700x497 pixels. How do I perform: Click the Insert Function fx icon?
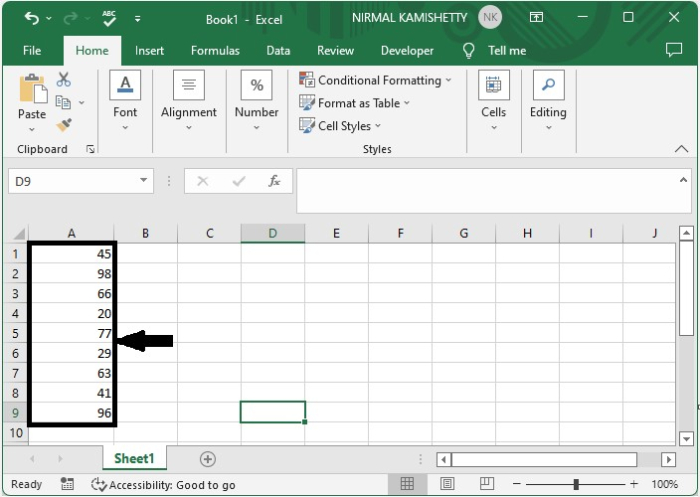coord(274,181)
